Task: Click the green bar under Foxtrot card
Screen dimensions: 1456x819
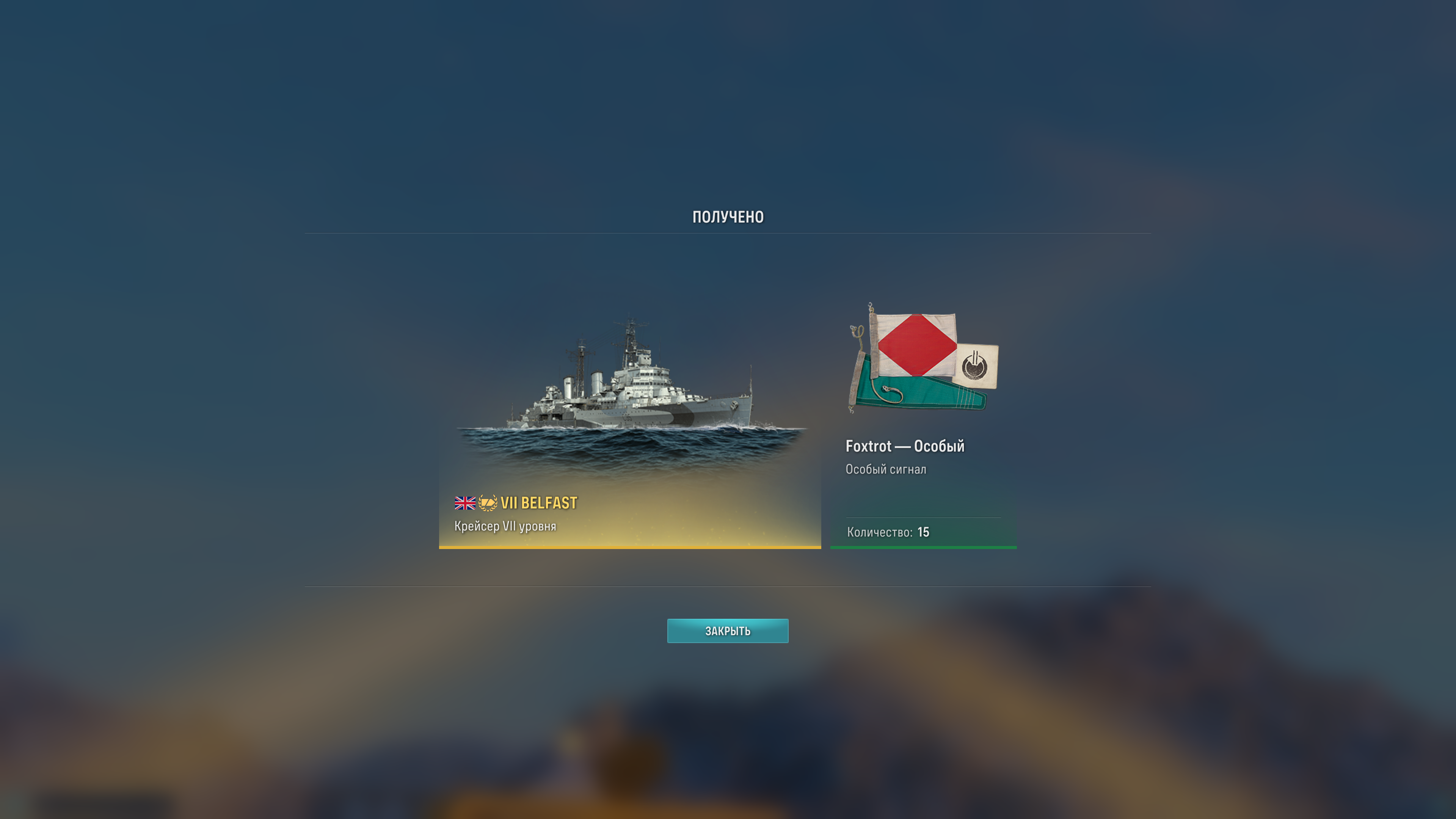Action: [923, 547]
